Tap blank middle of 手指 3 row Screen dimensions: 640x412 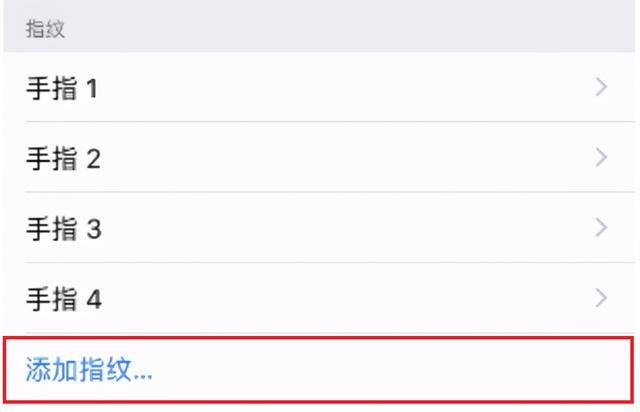[340, 229]
